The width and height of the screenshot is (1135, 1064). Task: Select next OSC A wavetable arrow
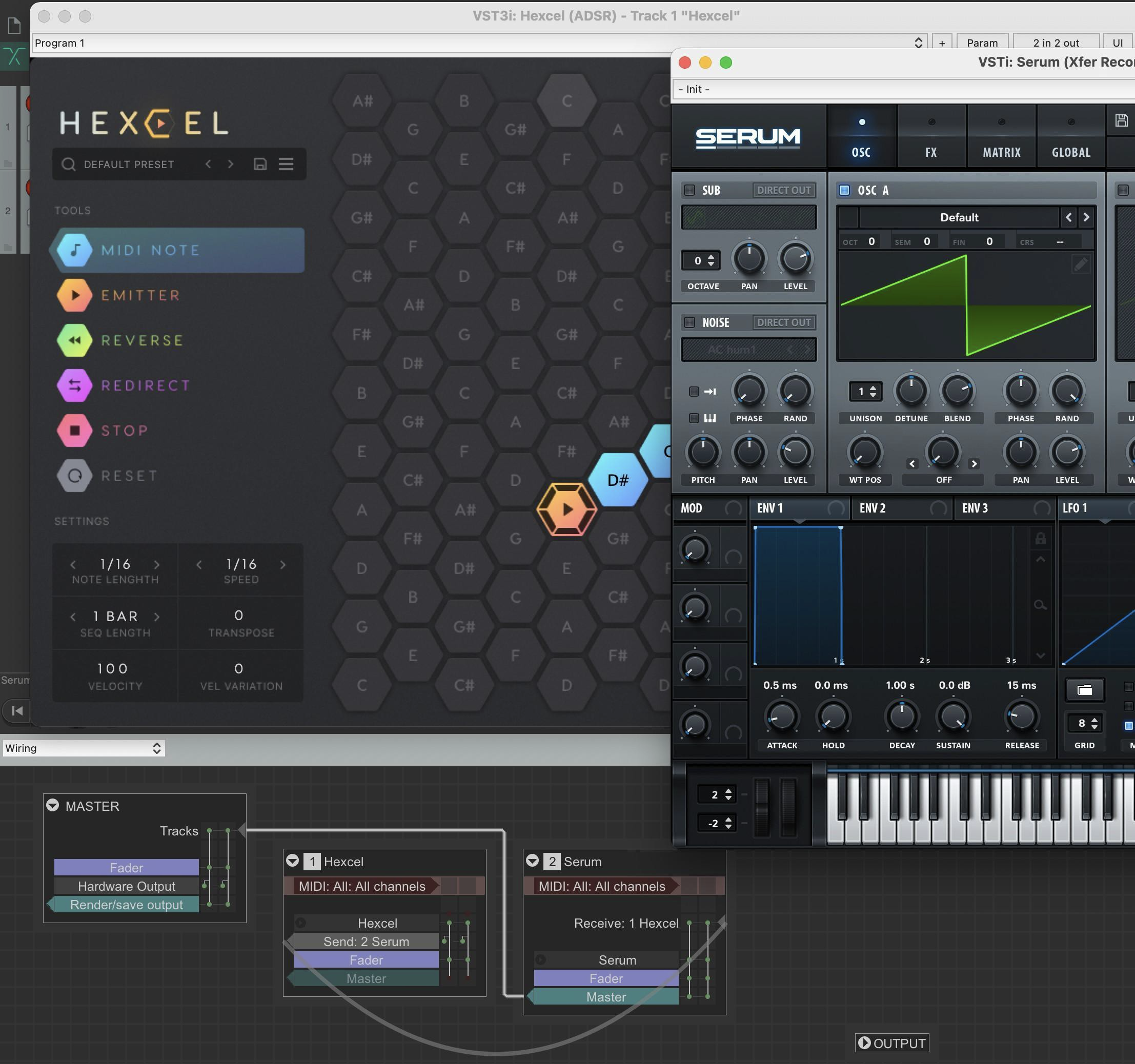(1086, 217)
